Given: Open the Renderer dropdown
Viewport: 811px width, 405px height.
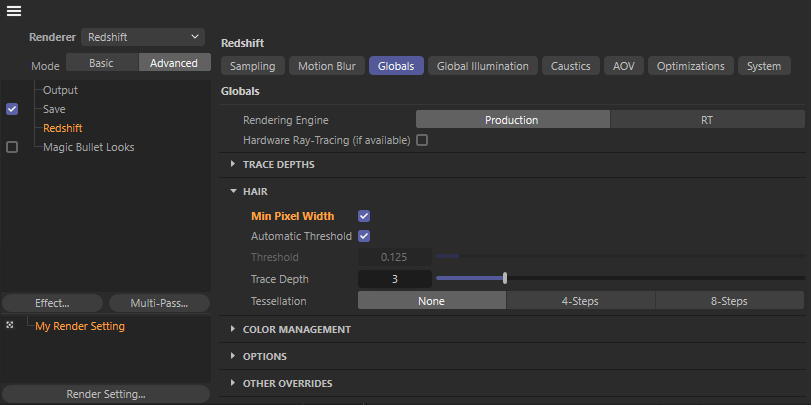Looking at the screenshot, I should click(x=143, y=36).
